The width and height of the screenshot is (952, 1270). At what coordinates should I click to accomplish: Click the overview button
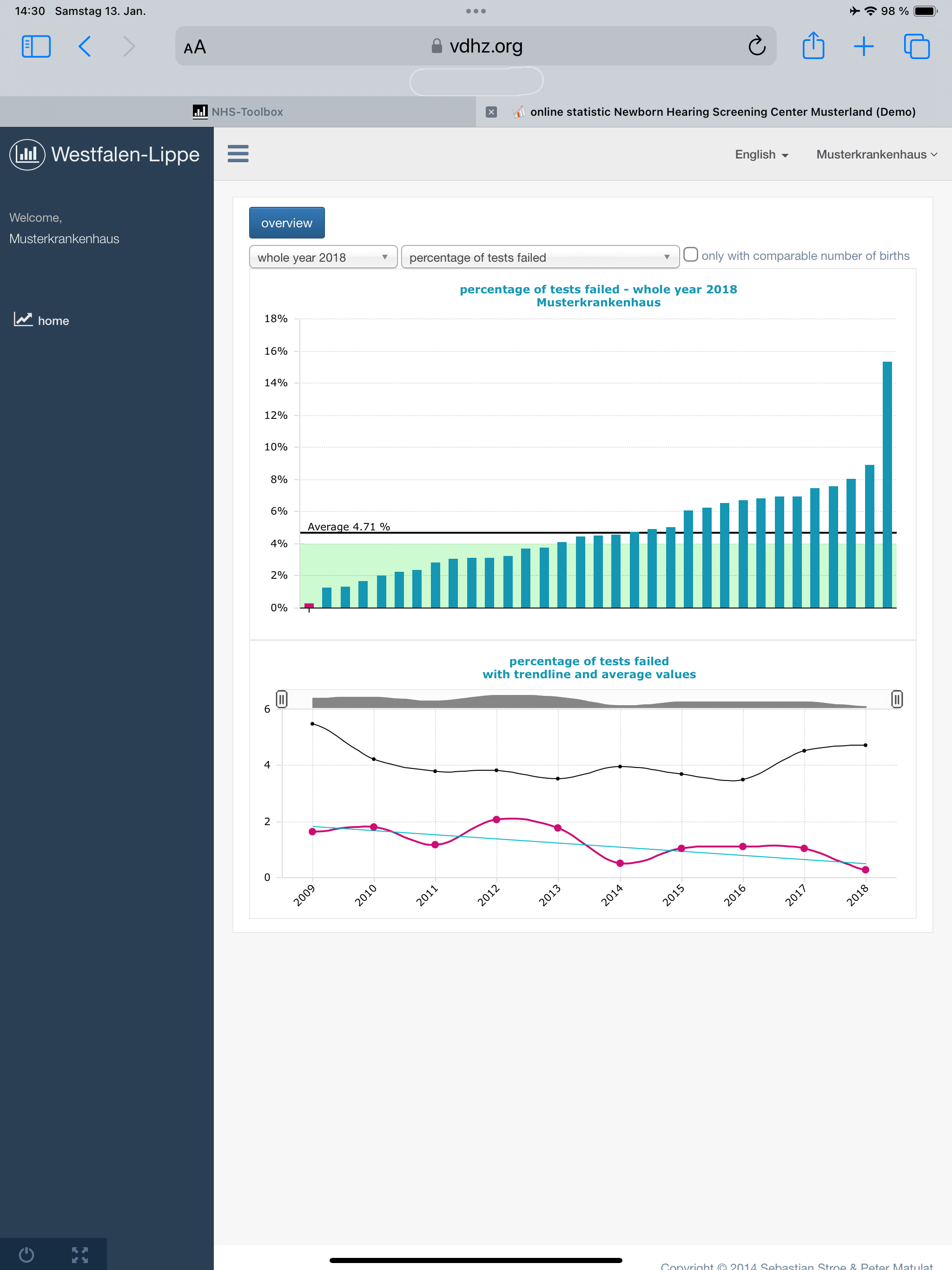click(286, 223)
